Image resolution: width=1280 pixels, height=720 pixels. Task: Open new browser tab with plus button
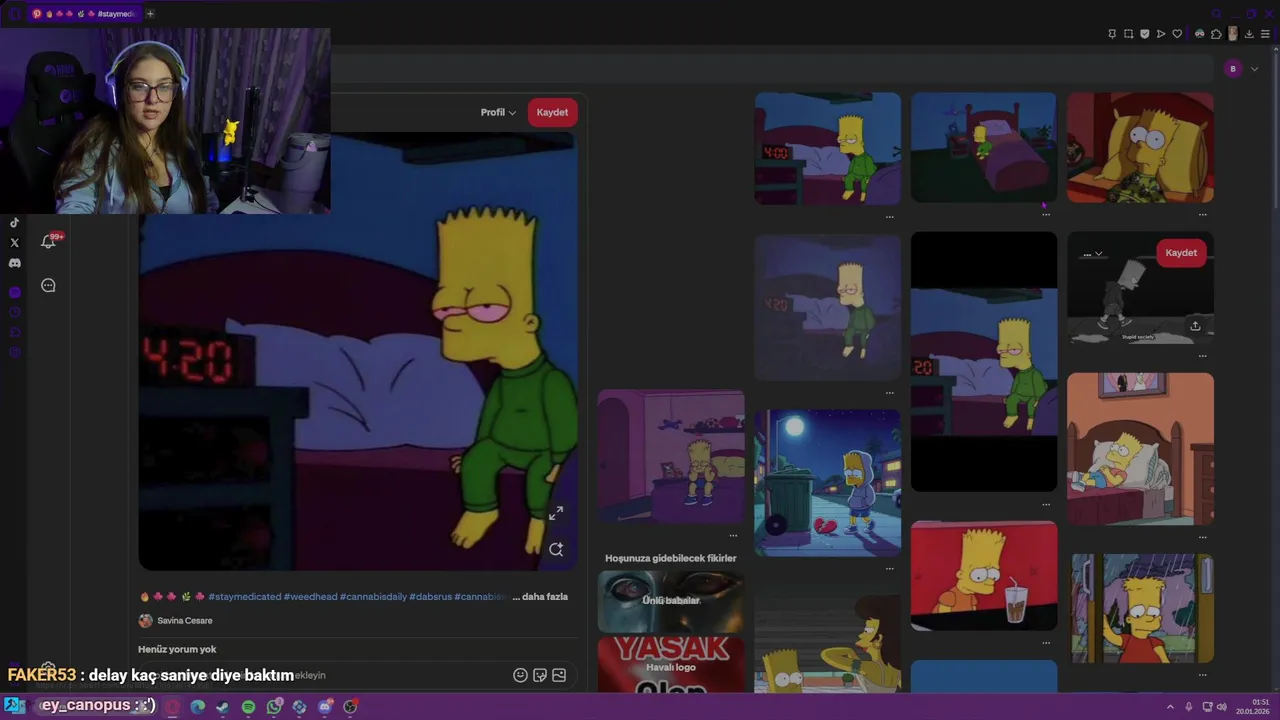150,14
